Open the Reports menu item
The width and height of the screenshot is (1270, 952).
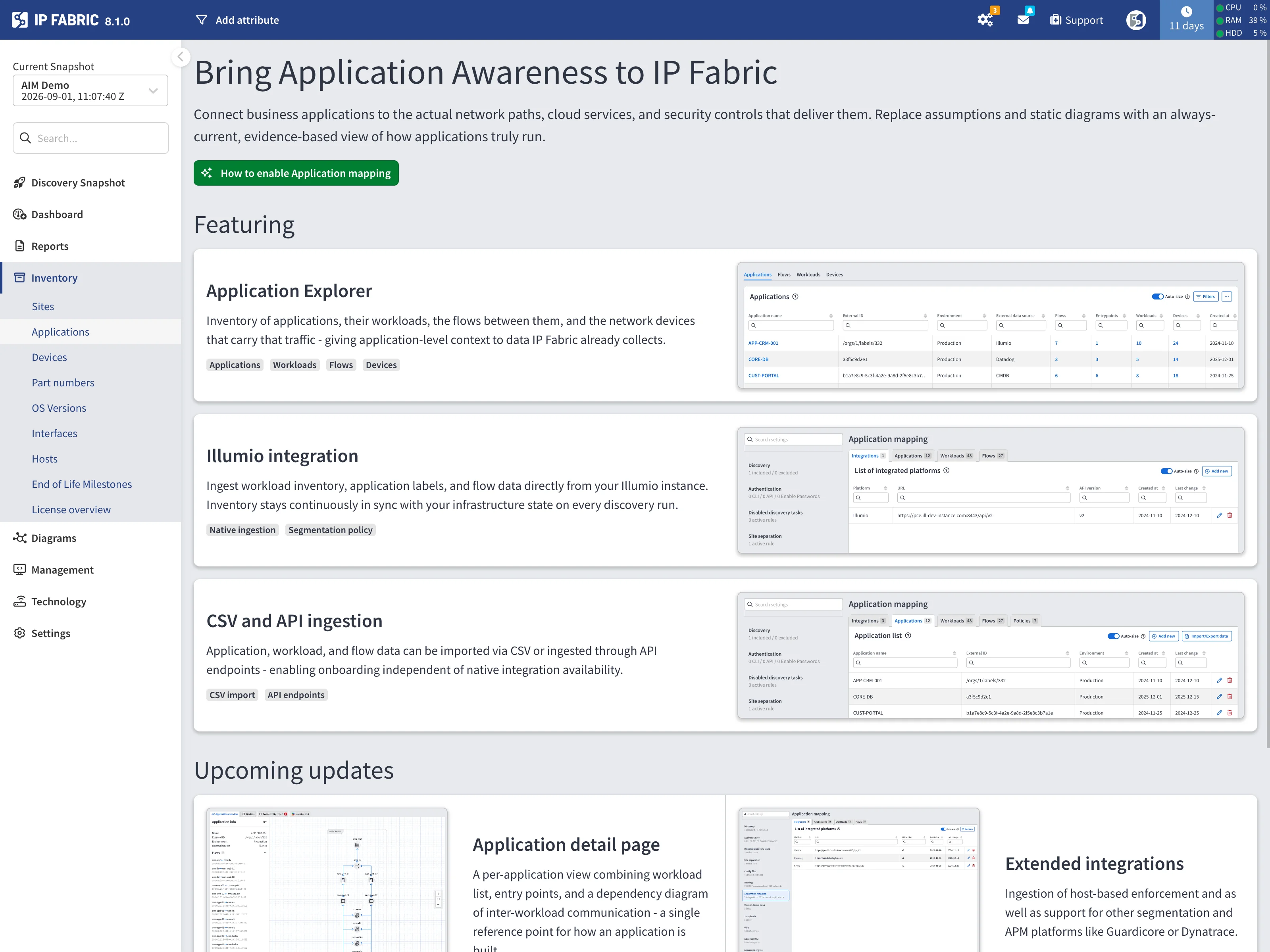[91, 246]
